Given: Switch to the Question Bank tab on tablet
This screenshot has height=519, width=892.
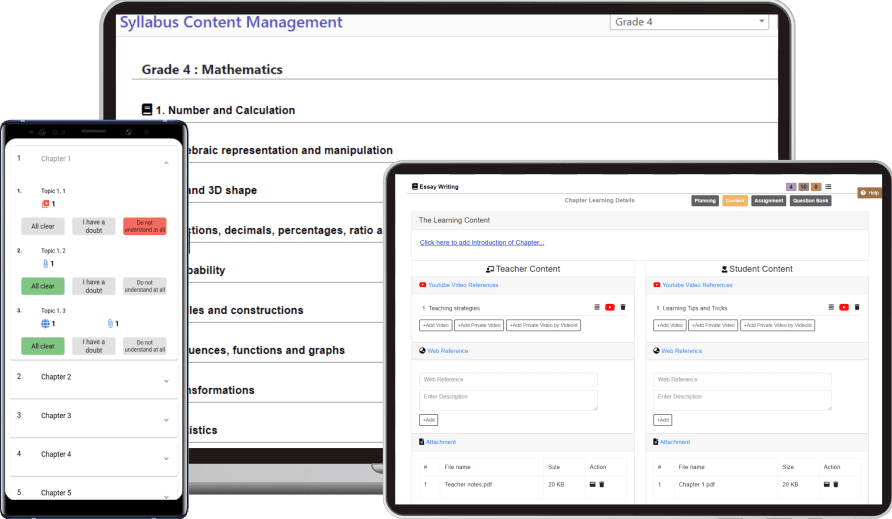Looking at the screenshot, I should [811, 200].
